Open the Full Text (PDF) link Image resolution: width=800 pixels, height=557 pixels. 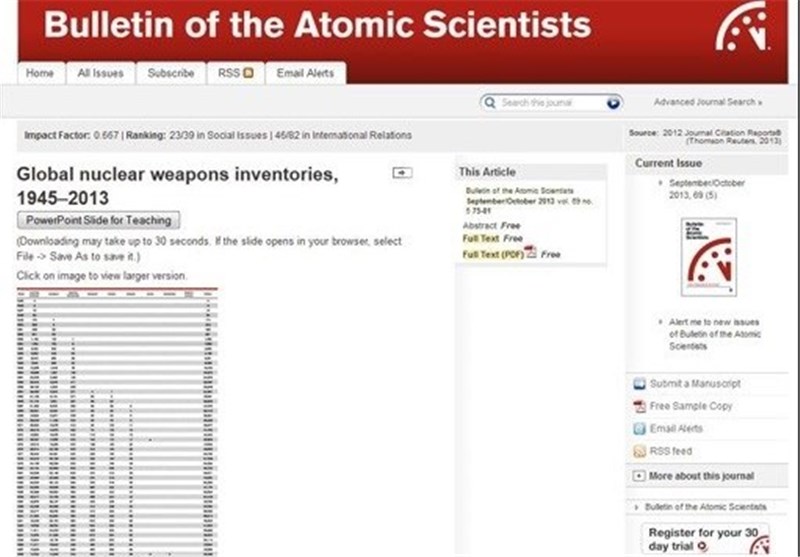coord(493,254)
